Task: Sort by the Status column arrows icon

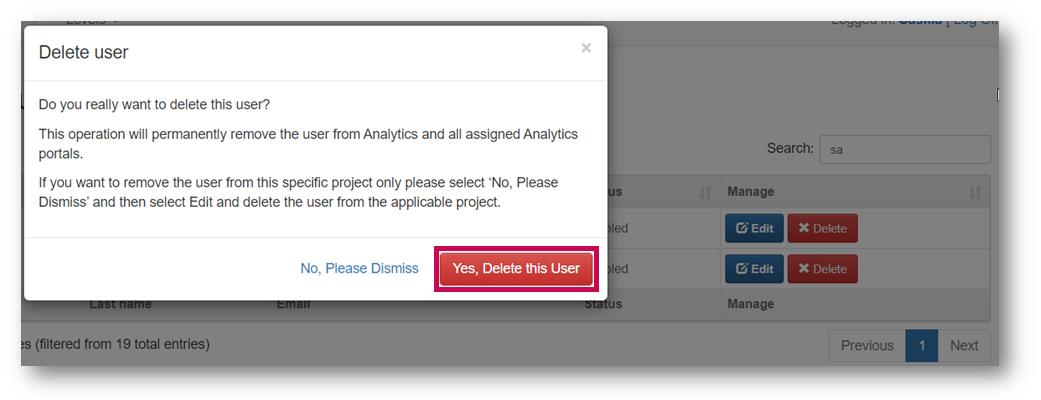Action: pyautogui.click(x=705, y=193)
